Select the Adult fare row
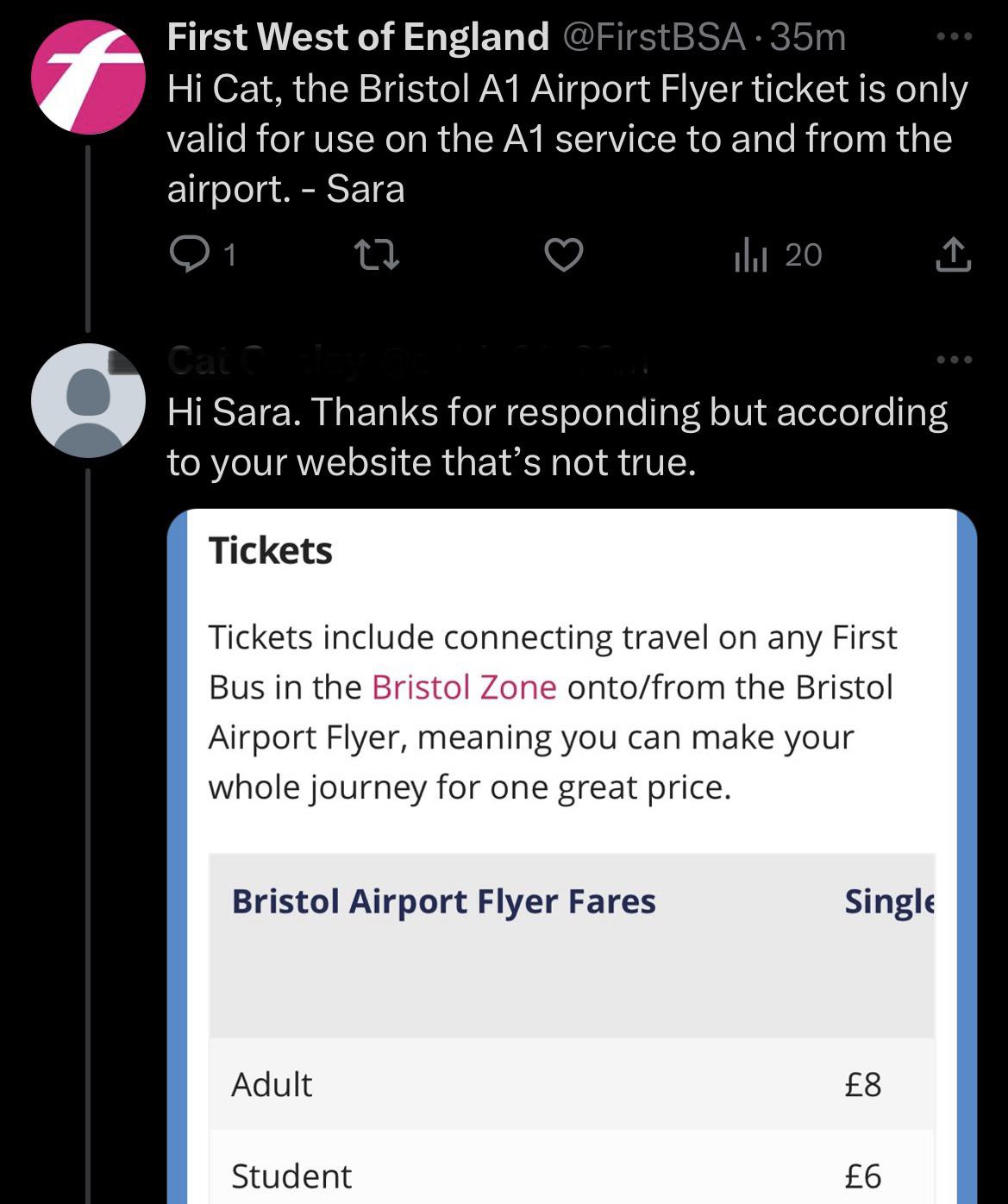This screenshot has height=1204, width=1008. point(571,1084)
